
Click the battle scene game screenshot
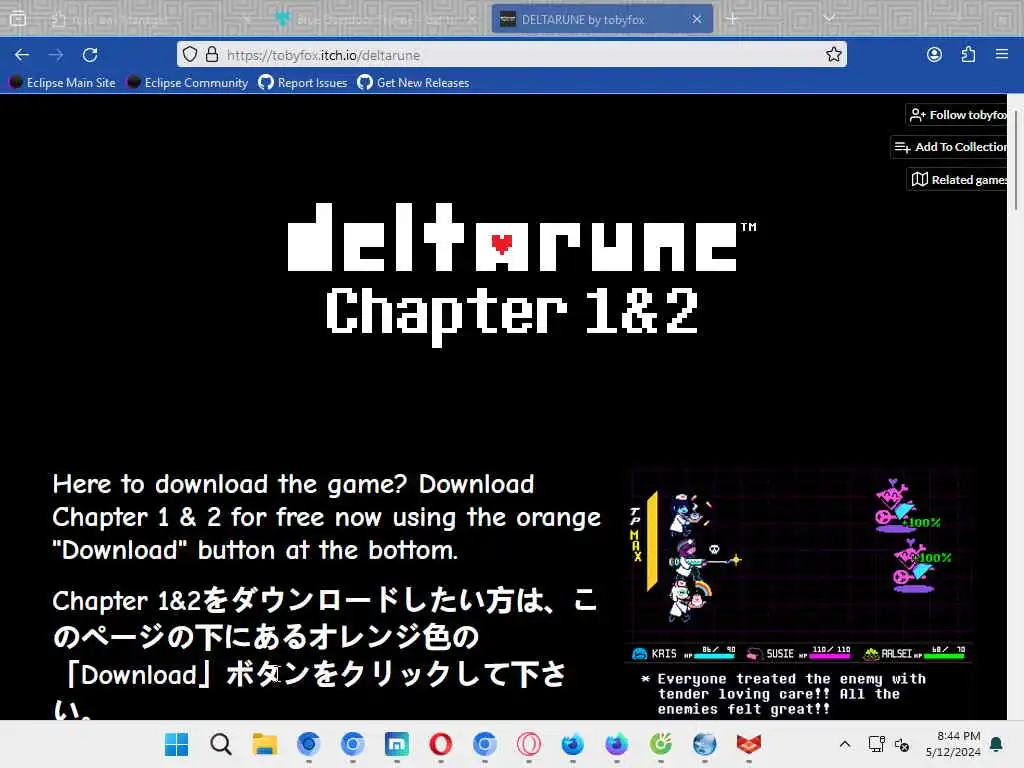click(798, 593)
